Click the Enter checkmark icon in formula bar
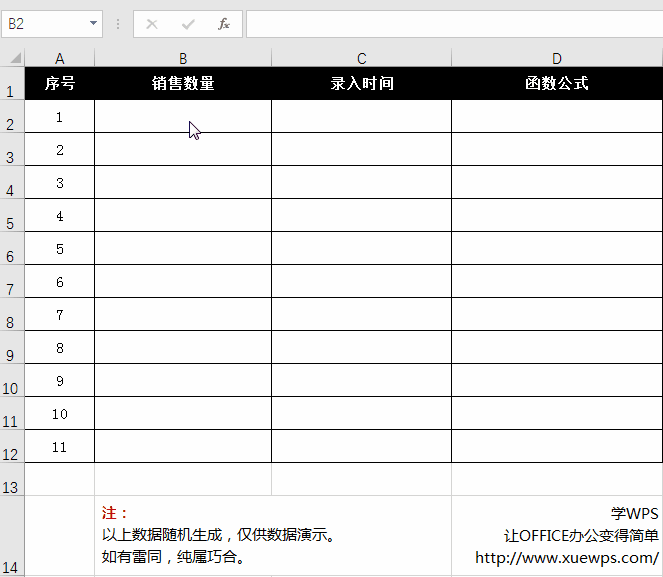Image resolution: width=663 pixels, height=577 pixels. click(x=188, y=23)
